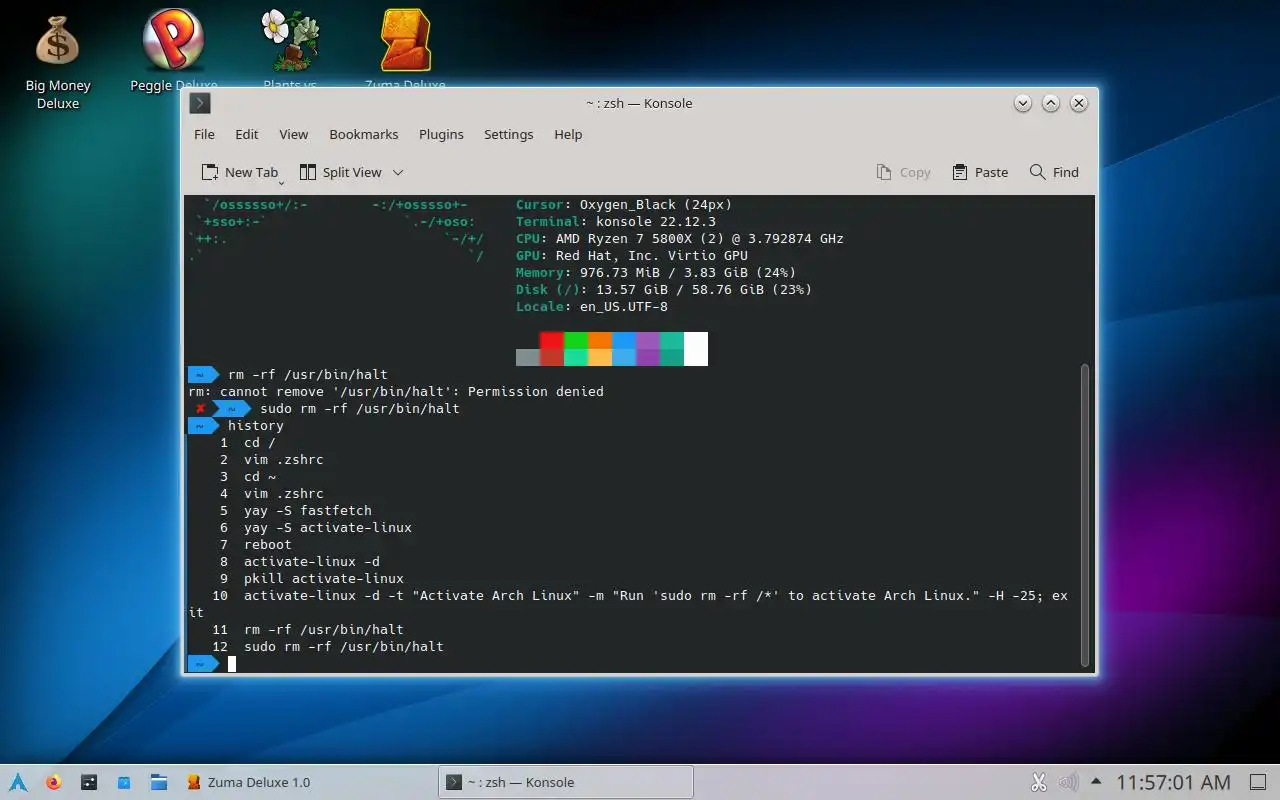Click the show desktop icon in taskbar

[1258, 782]
